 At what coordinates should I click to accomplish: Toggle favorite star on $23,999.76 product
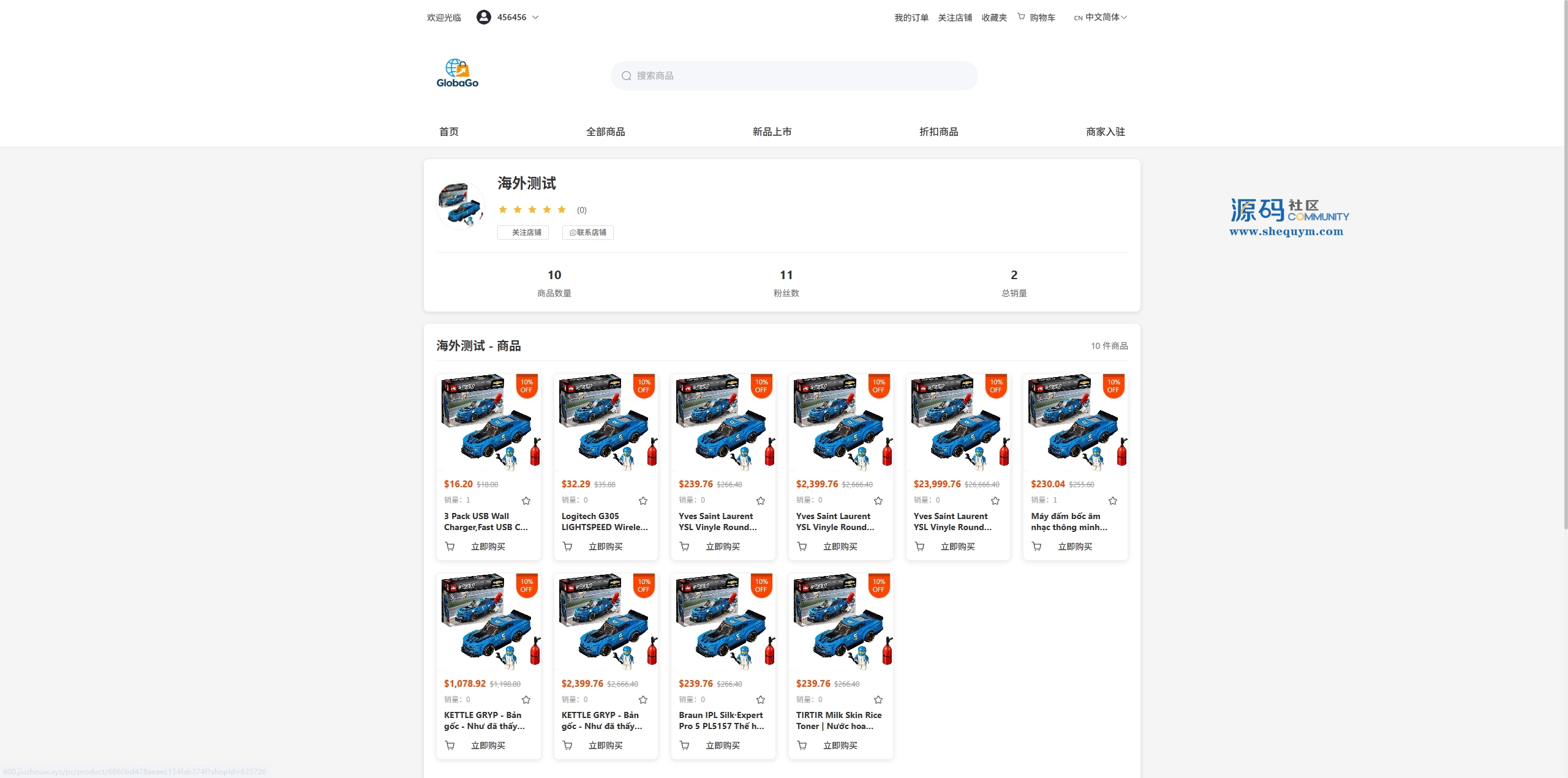pyautogui.click(x=995, y=501)
